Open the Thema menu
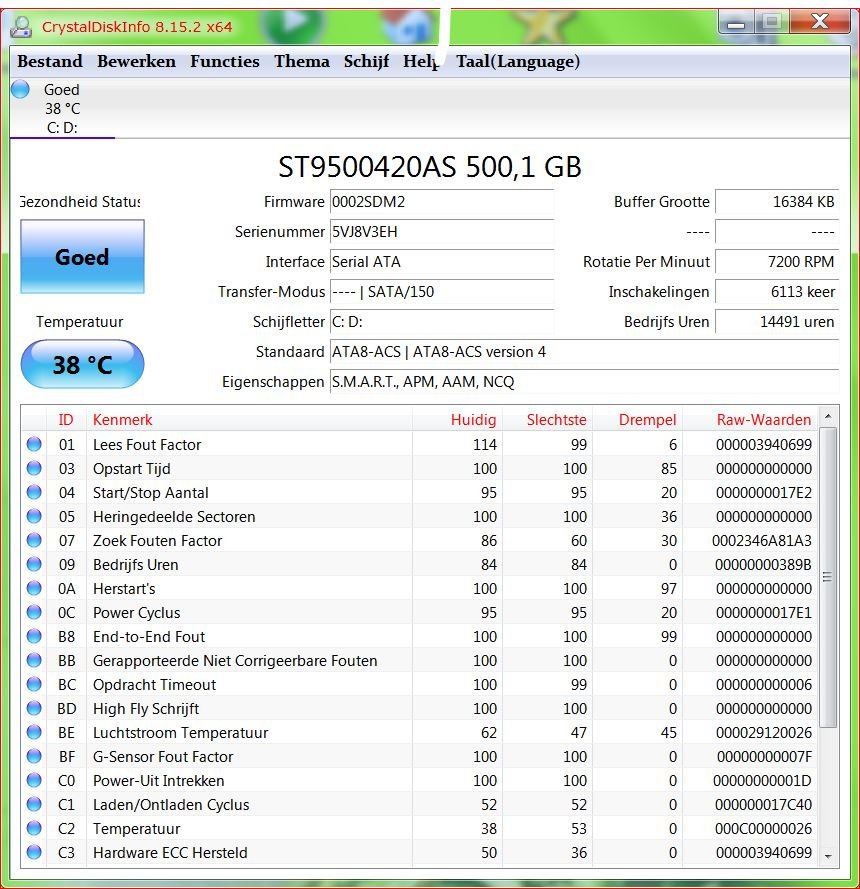 [x=302, y=62]
